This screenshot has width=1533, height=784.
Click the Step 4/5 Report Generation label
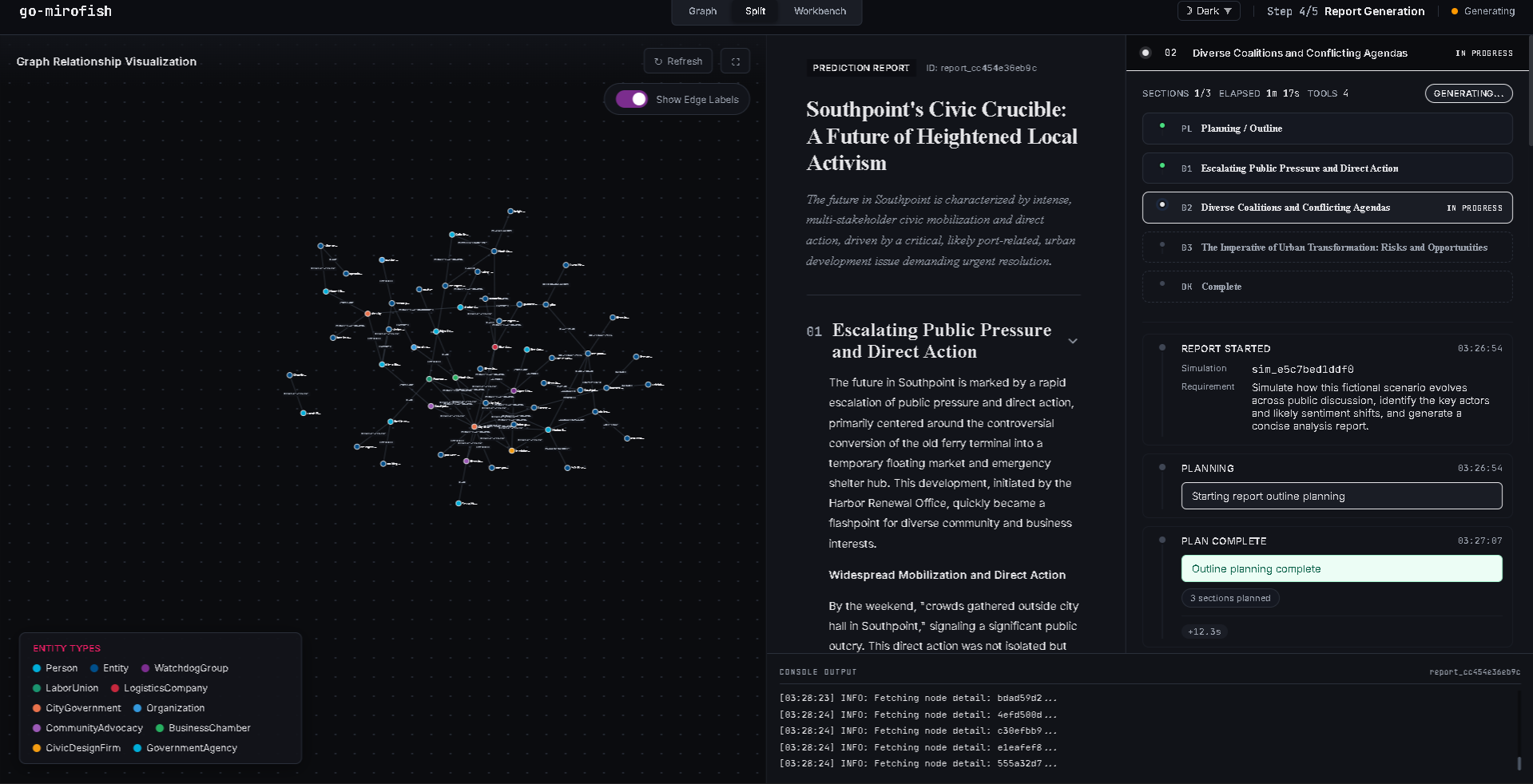1345,11
